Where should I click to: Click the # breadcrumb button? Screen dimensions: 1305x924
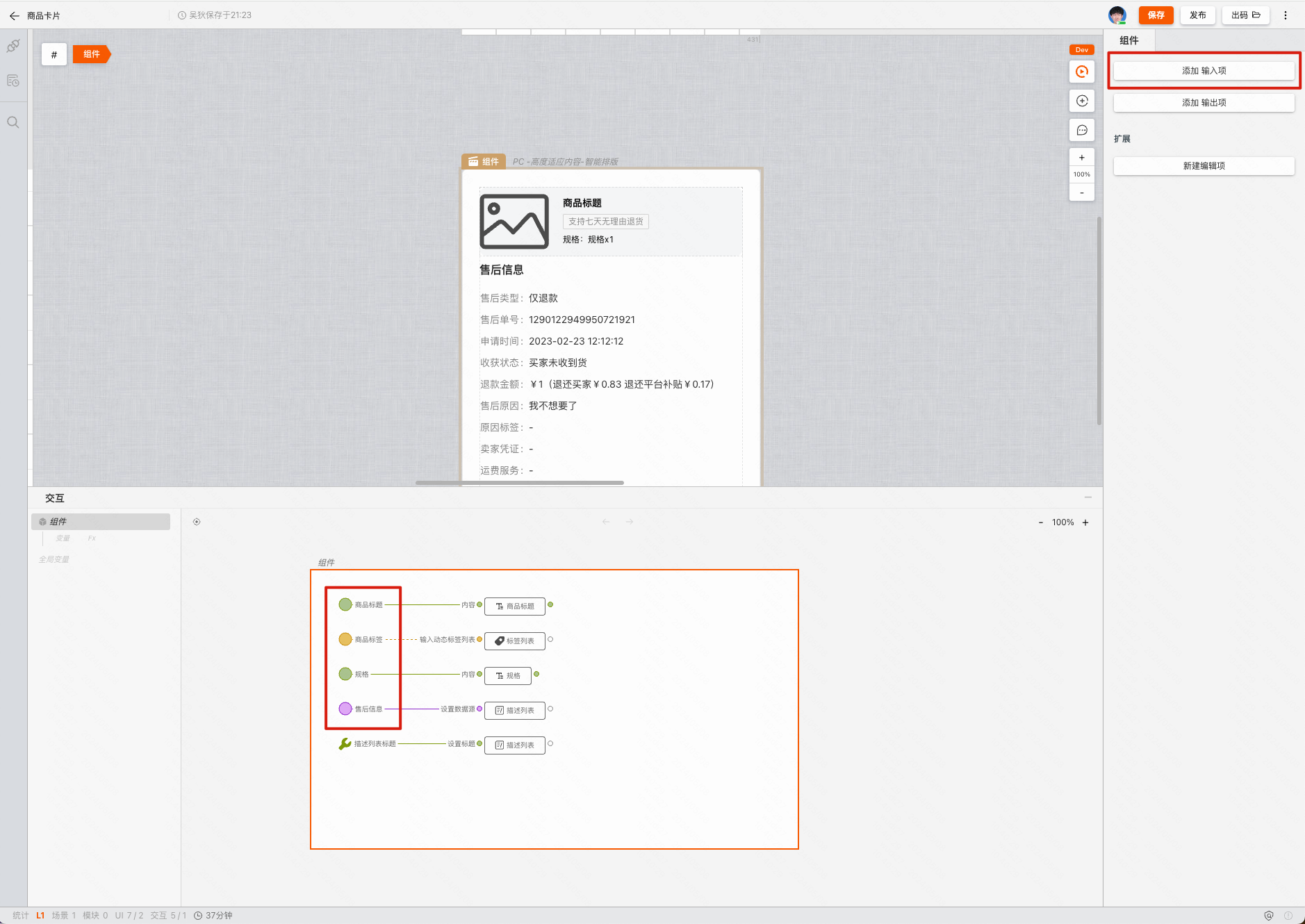(x=54, y=54)
